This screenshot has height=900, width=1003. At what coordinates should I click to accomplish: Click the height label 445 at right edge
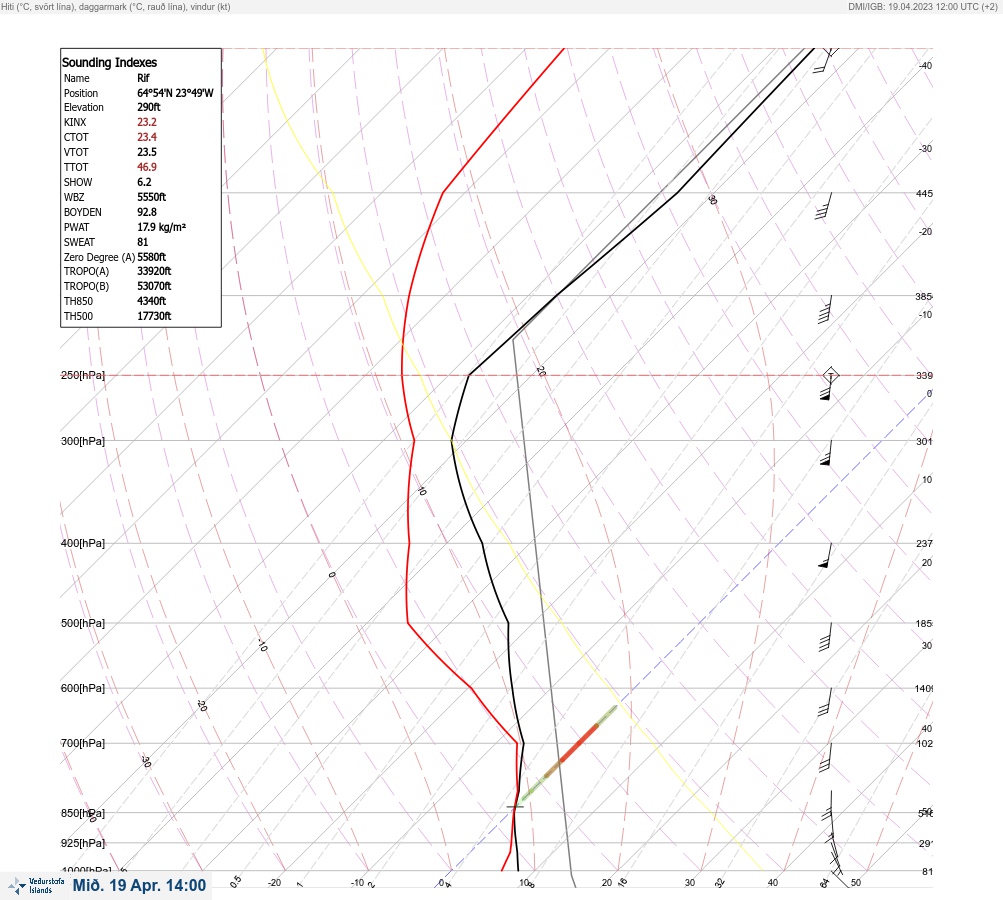(x=924, y=193)
